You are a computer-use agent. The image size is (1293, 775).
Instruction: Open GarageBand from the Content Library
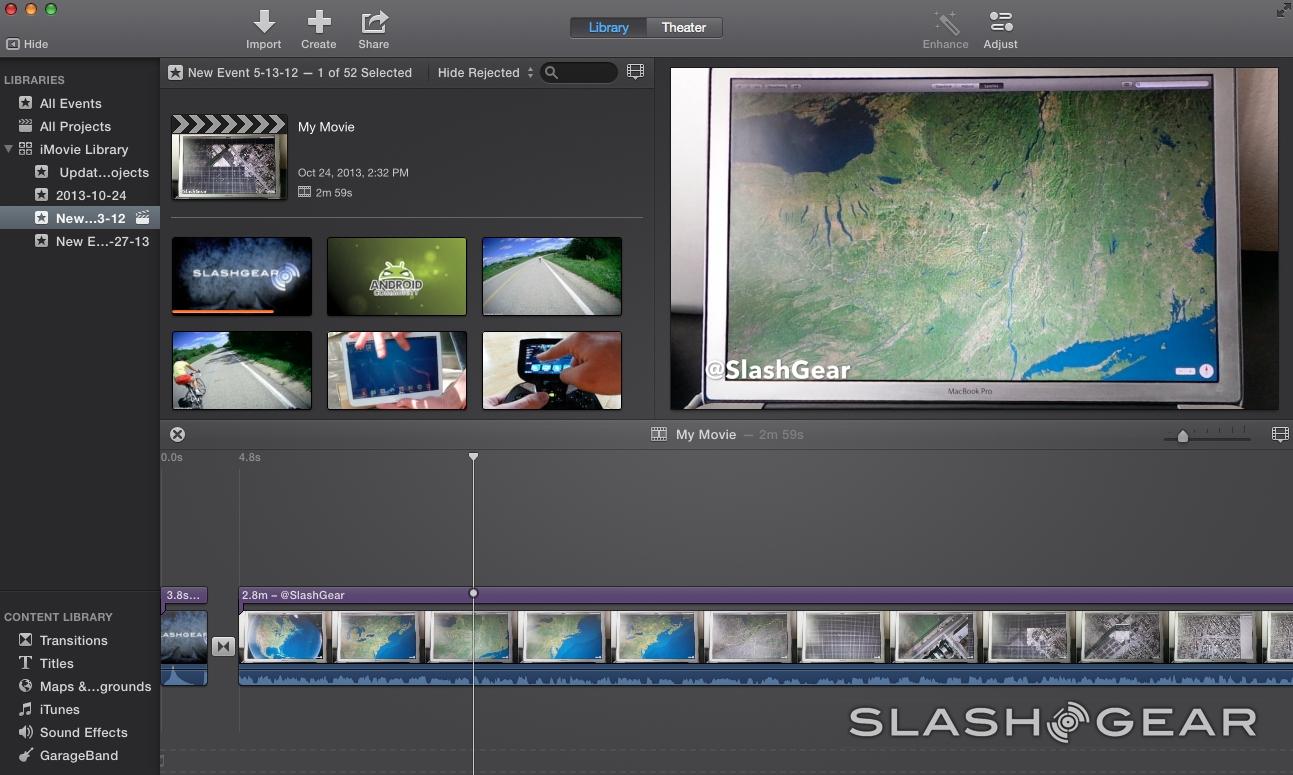coord(80,755)
